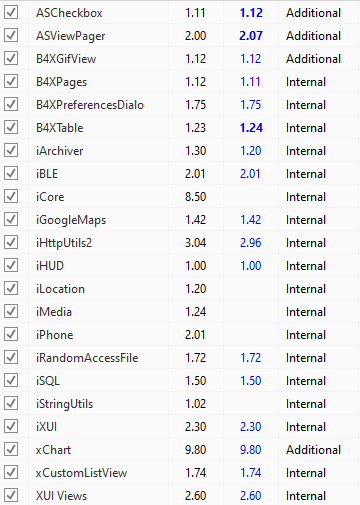Image resolution: width=360 pixels, height=505 pixels.
Task: Uncheck the iStringUtils checkbox
Action: [x=11, y=403]
